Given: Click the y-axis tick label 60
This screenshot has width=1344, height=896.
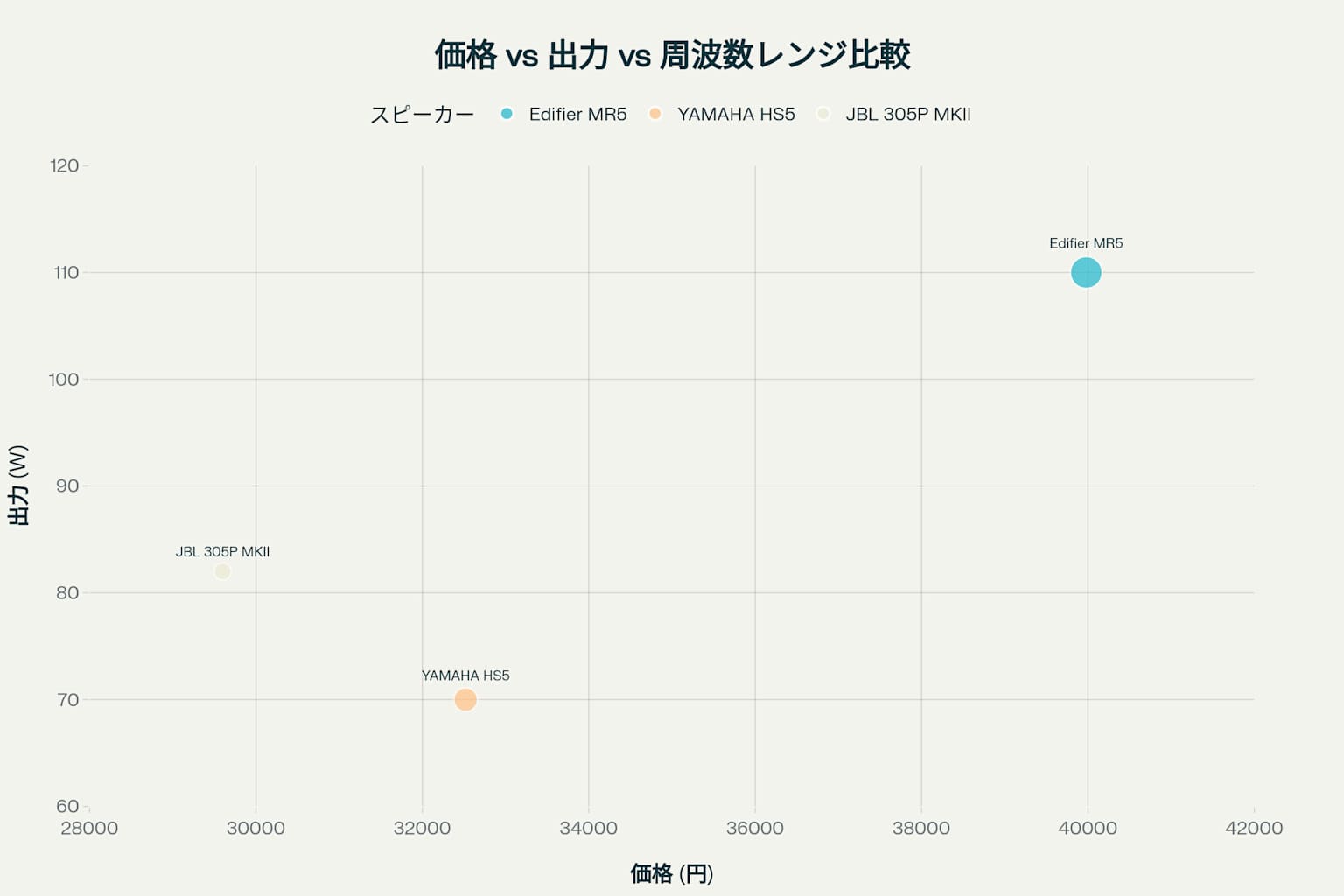Looking at the screenshot, I should (67, 806).
